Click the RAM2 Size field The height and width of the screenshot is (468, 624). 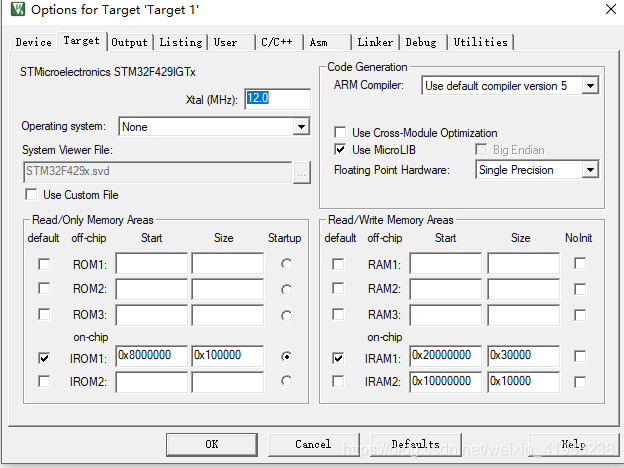pos(524,289)
